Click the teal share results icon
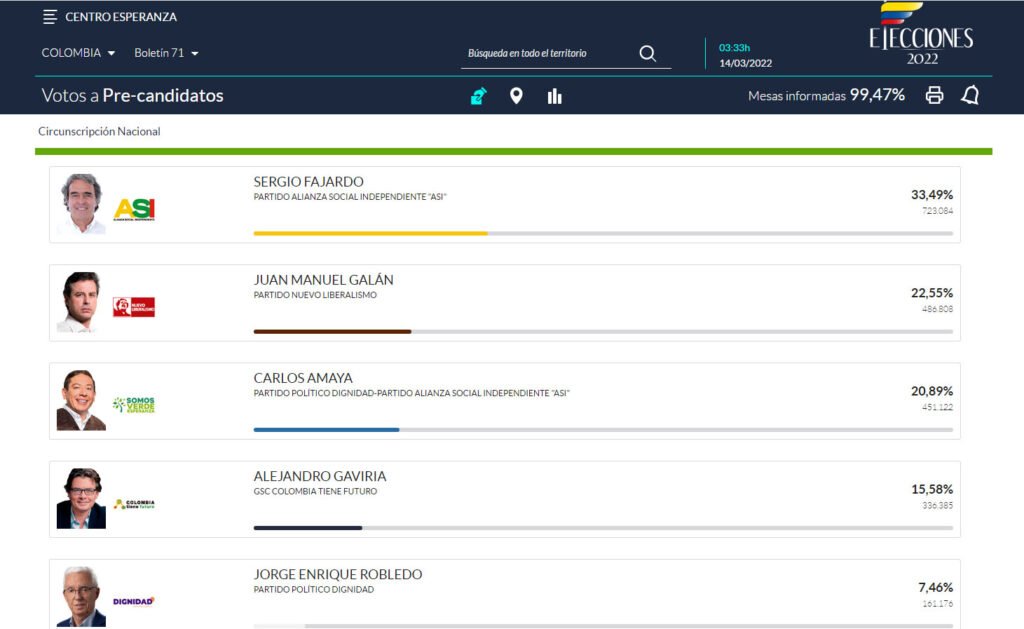The width and height of the screenshot is (1024, 629). (479, 96)
